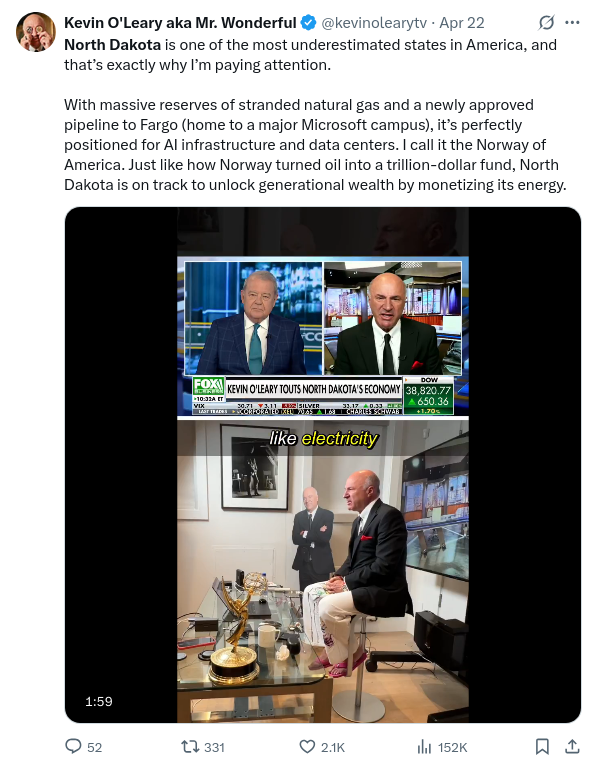Click the 152K views count
This screenshot has height=768, width=598.
pyautogui.click(x=453, y=747)
